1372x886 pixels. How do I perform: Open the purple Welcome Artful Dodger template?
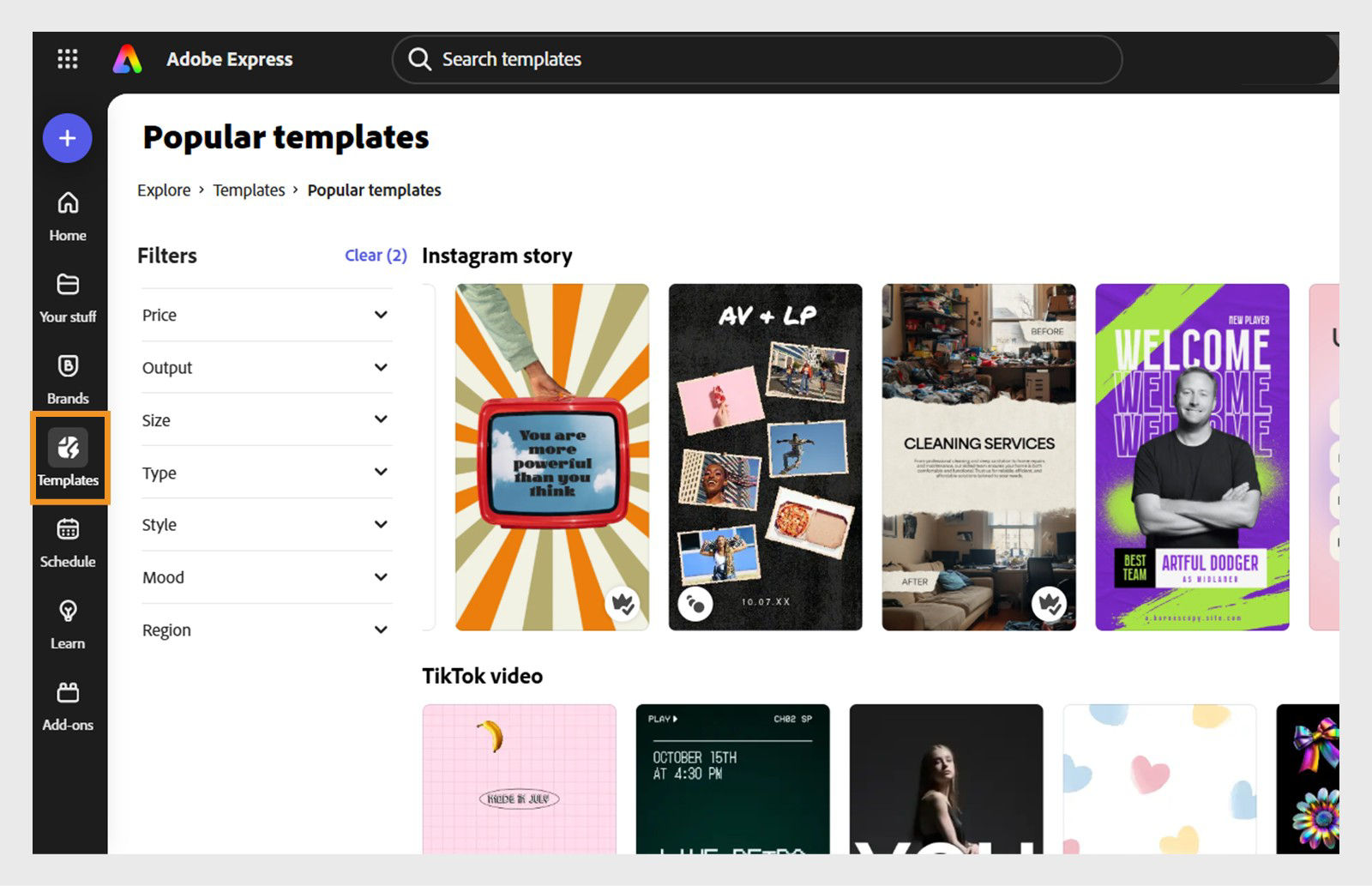pos(1192,457)
